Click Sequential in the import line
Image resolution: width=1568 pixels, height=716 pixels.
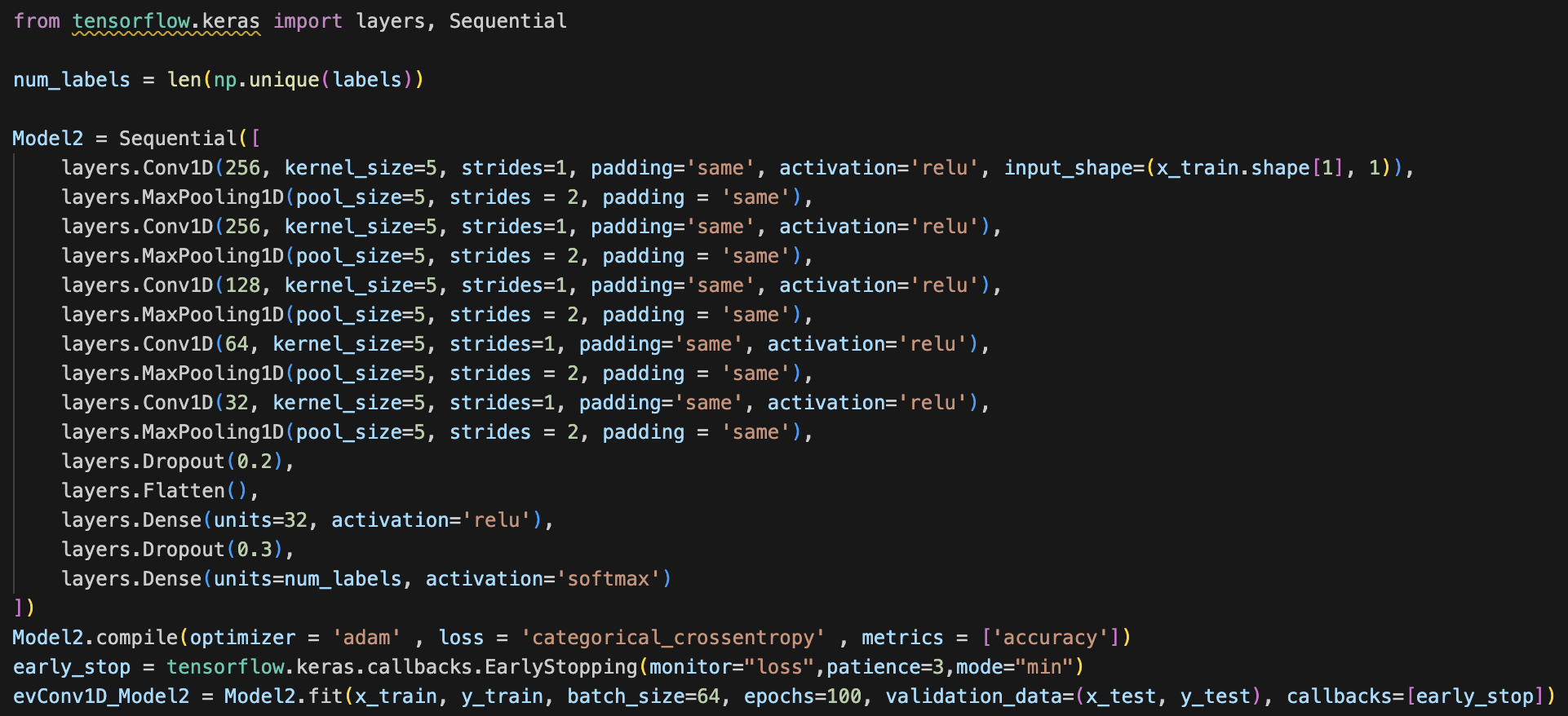[507, 21]
